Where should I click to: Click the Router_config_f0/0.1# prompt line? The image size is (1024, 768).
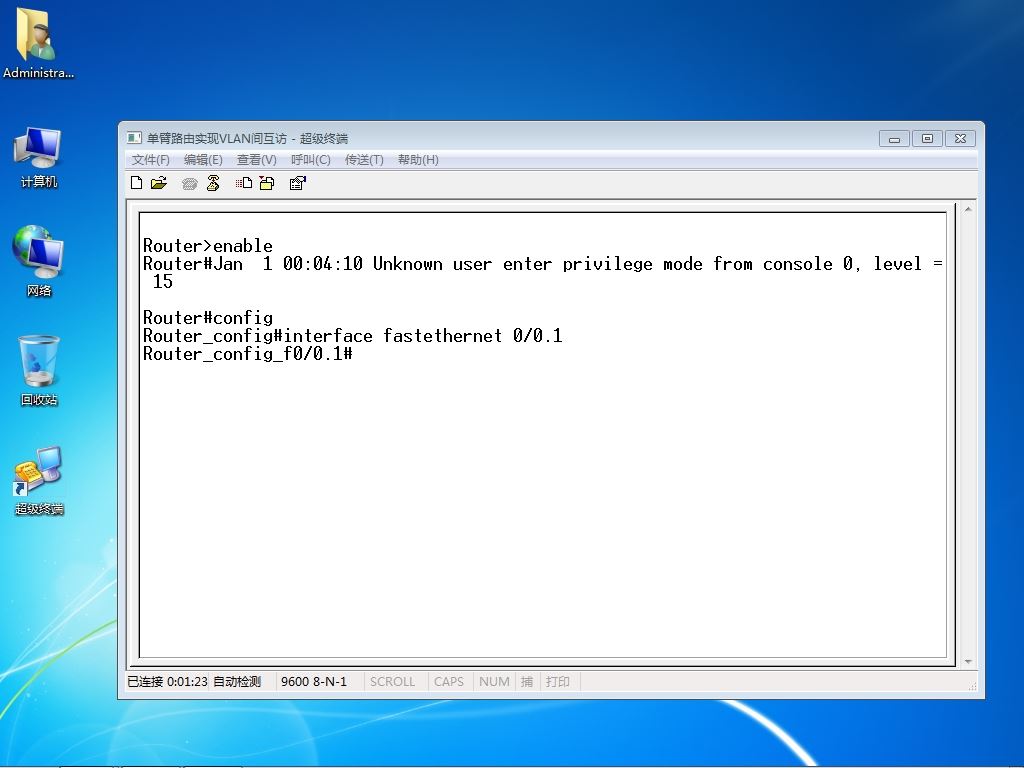point(248,354)
